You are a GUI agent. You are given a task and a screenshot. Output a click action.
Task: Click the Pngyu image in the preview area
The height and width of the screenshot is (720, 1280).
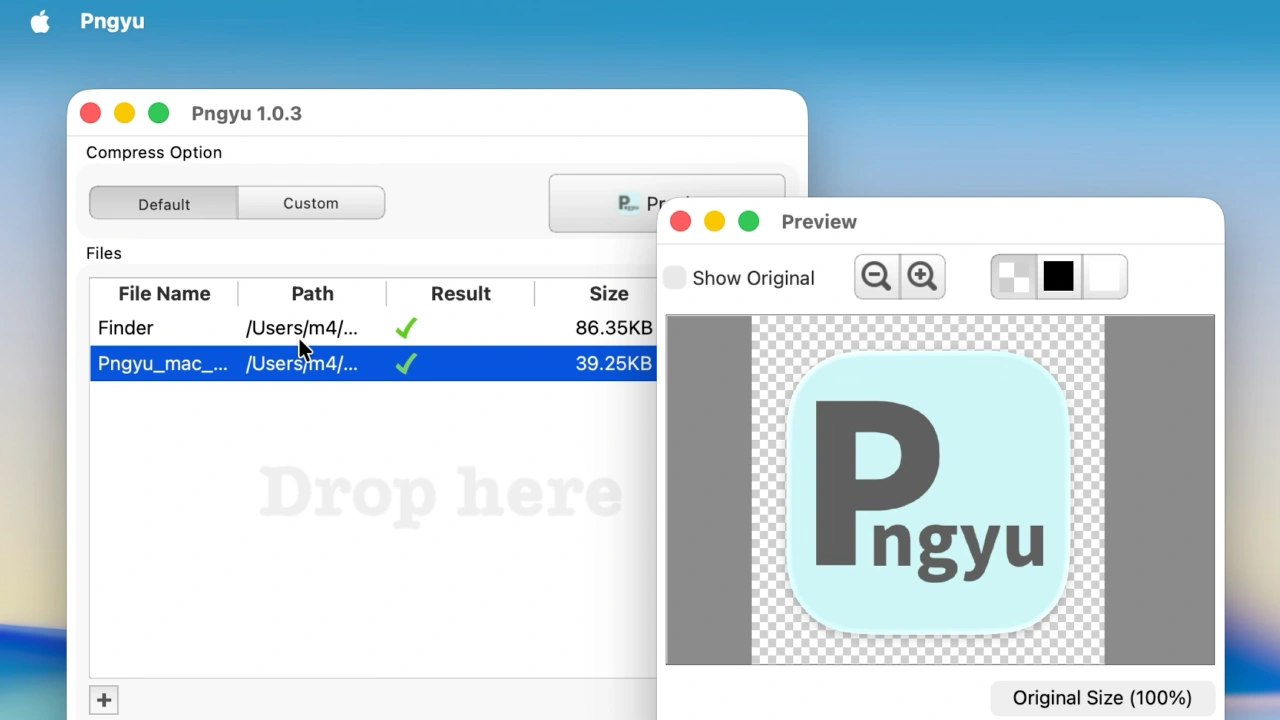pos(928,490)
